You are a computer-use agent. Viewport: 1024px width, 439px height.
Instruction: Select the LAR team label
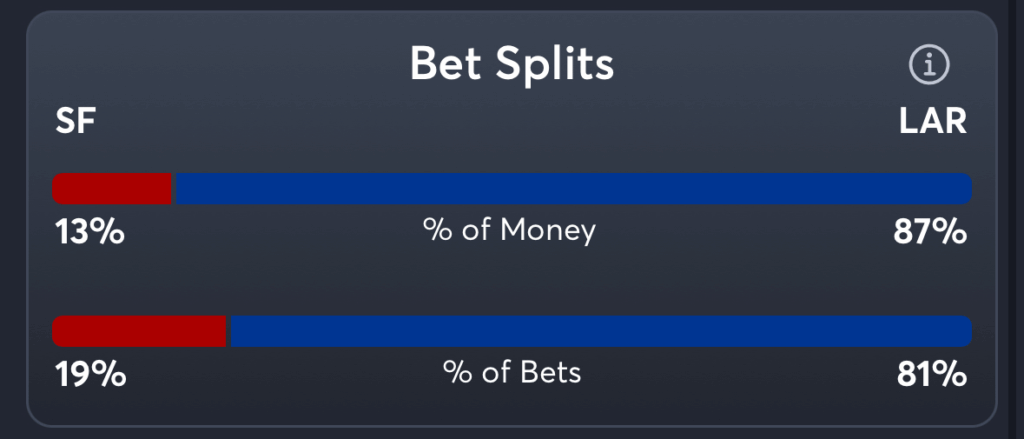tap(932, 122)
